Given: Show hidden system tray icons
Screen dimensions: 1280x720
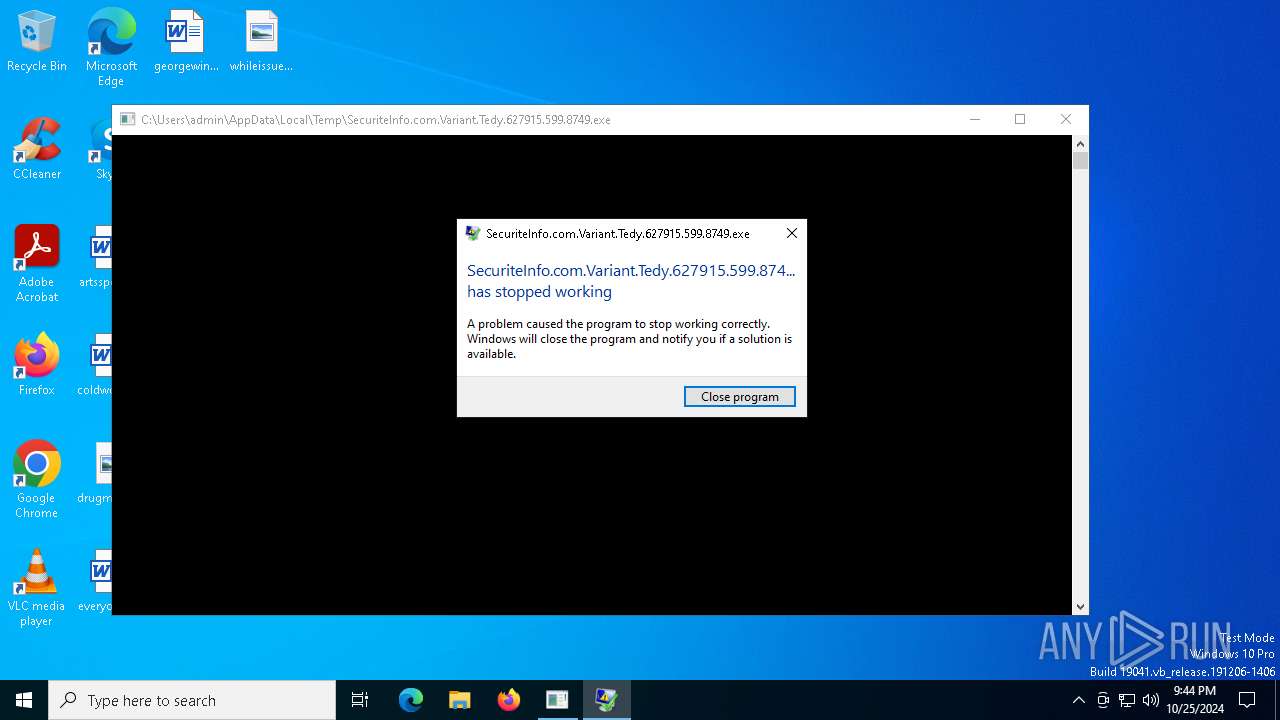Looking at the screenshot, I should 1078,700.
